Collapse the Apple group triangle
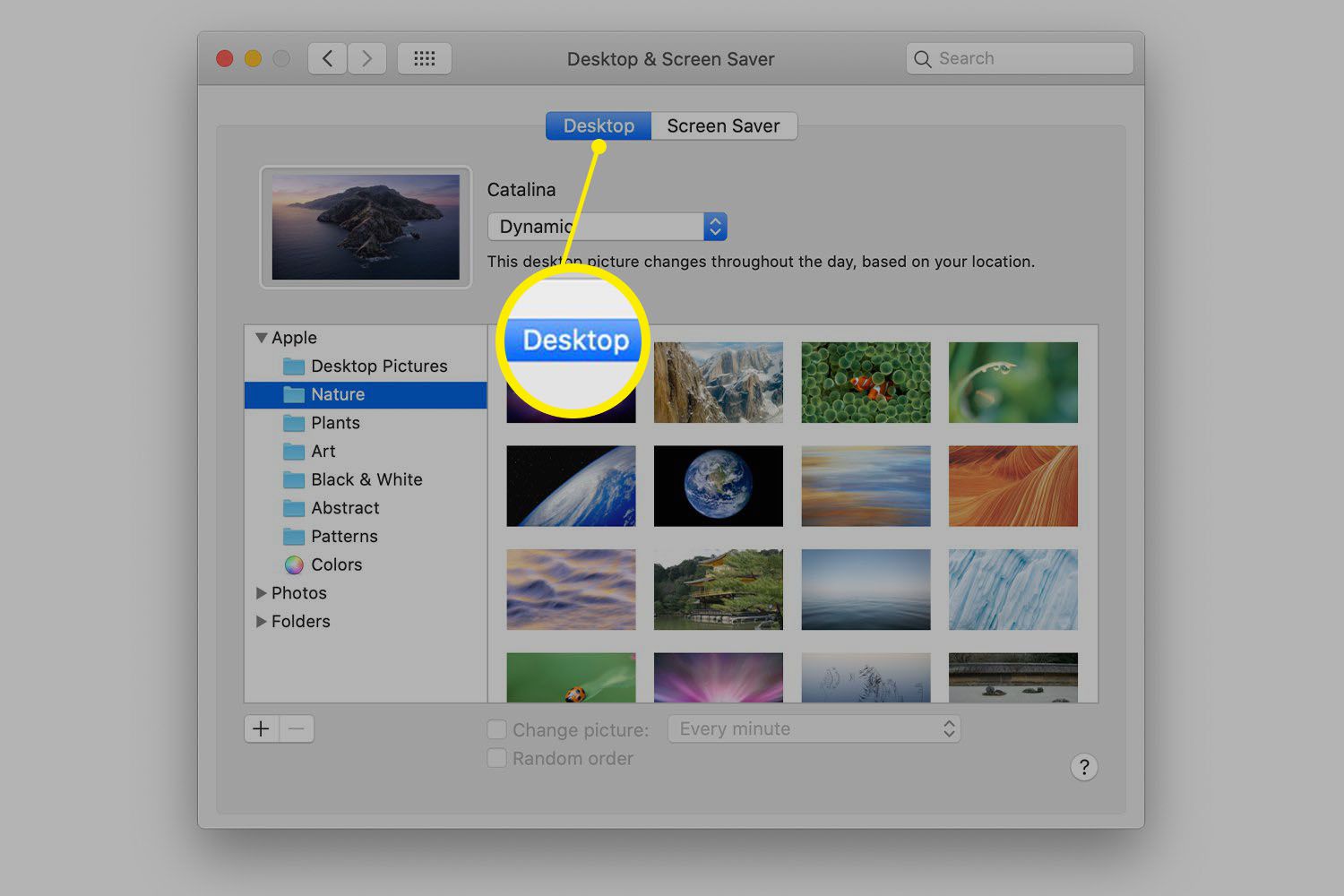The height and width of the screenshot is (896, 1344). [x=262, y=338]
